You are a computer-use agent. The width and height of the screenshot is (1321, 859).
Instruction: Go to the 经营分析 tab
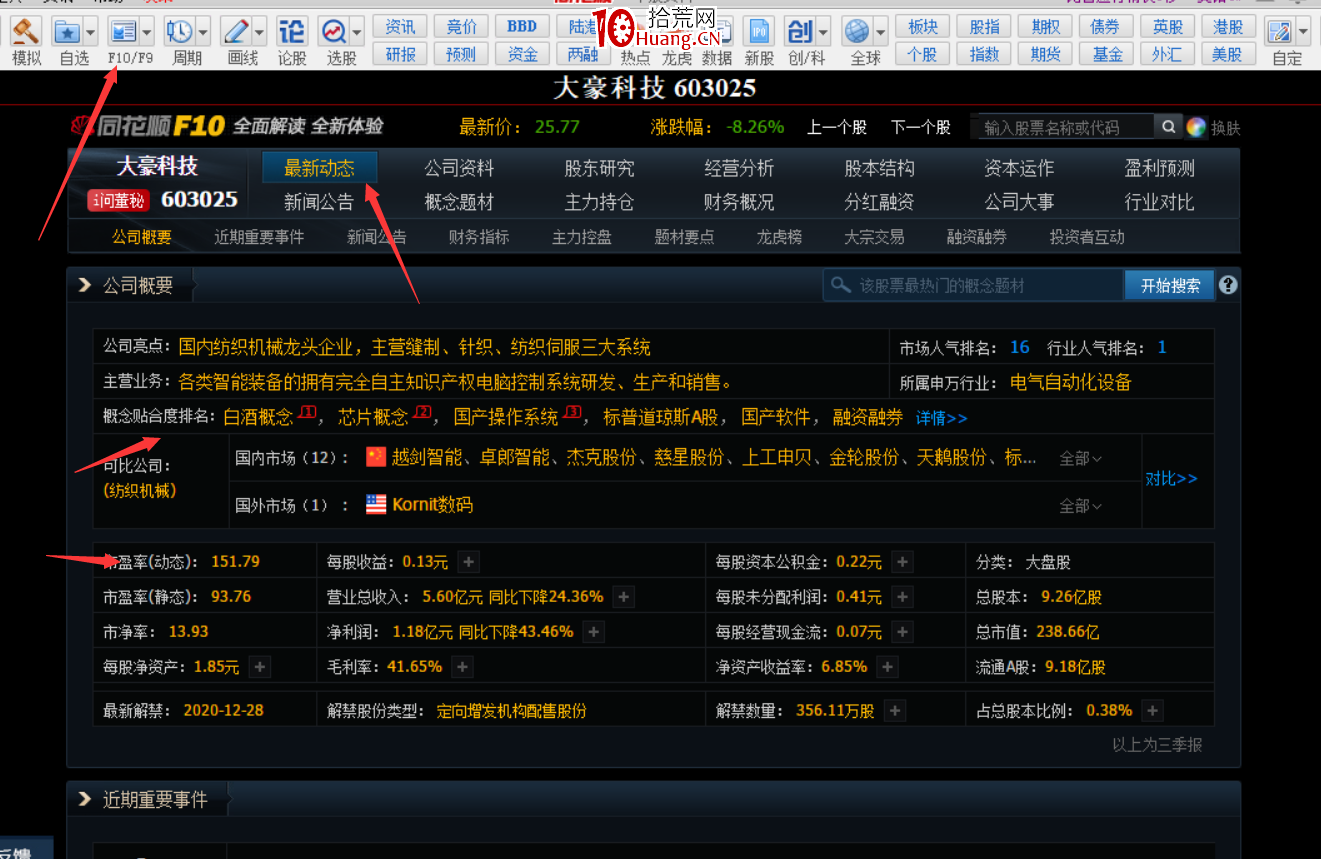point(739,168)
